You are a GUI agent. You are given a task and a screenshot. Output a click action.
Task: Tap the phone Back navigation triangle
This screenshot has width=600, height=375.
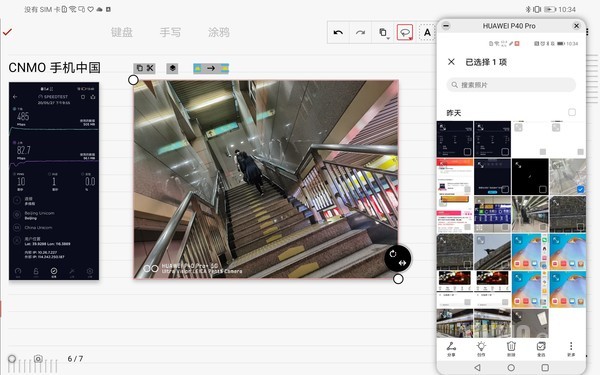[477, 367]
